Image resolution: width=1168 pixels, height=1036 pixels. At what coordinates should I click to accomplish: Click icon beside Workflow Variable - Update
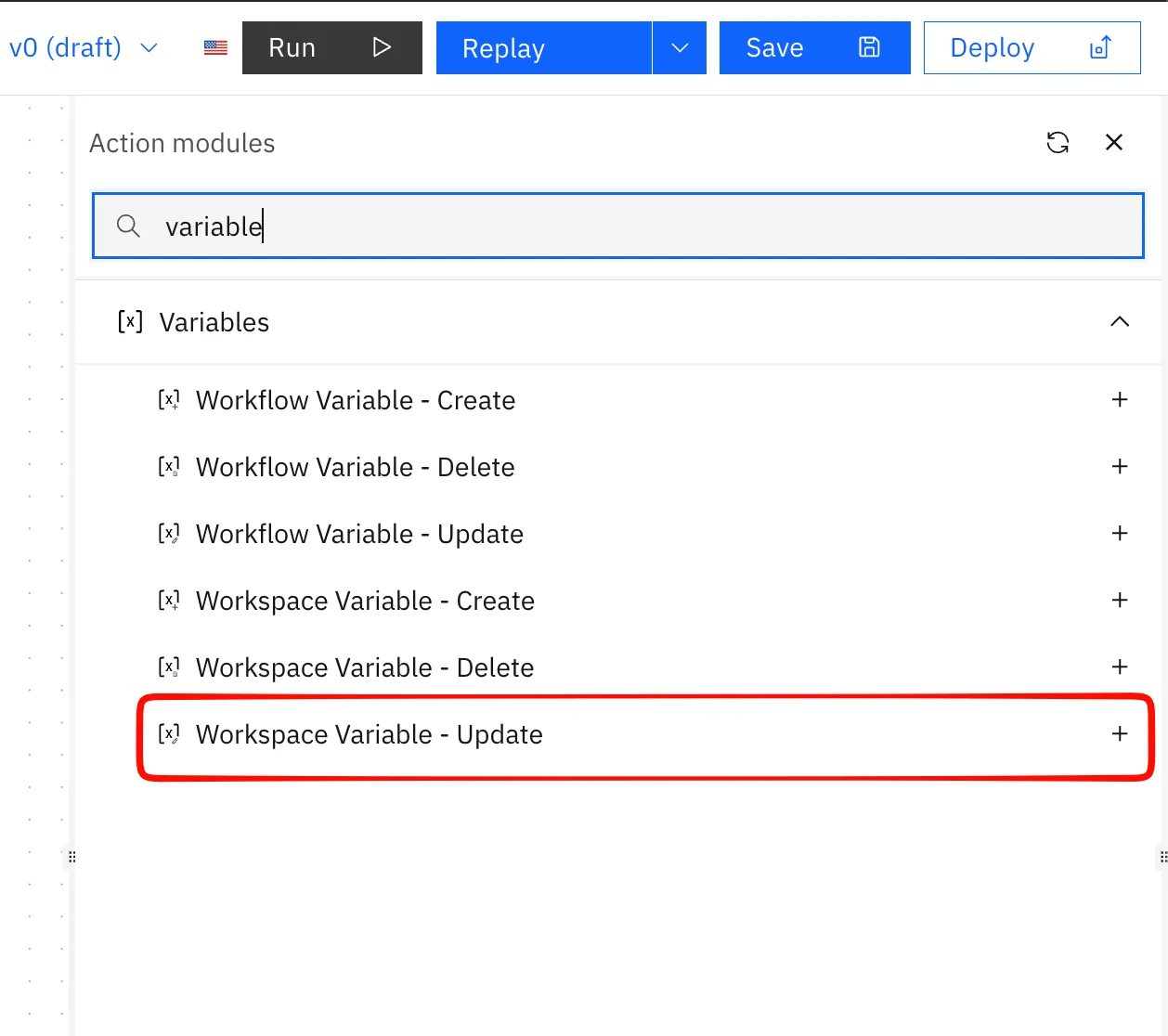(x=169, y=534)
